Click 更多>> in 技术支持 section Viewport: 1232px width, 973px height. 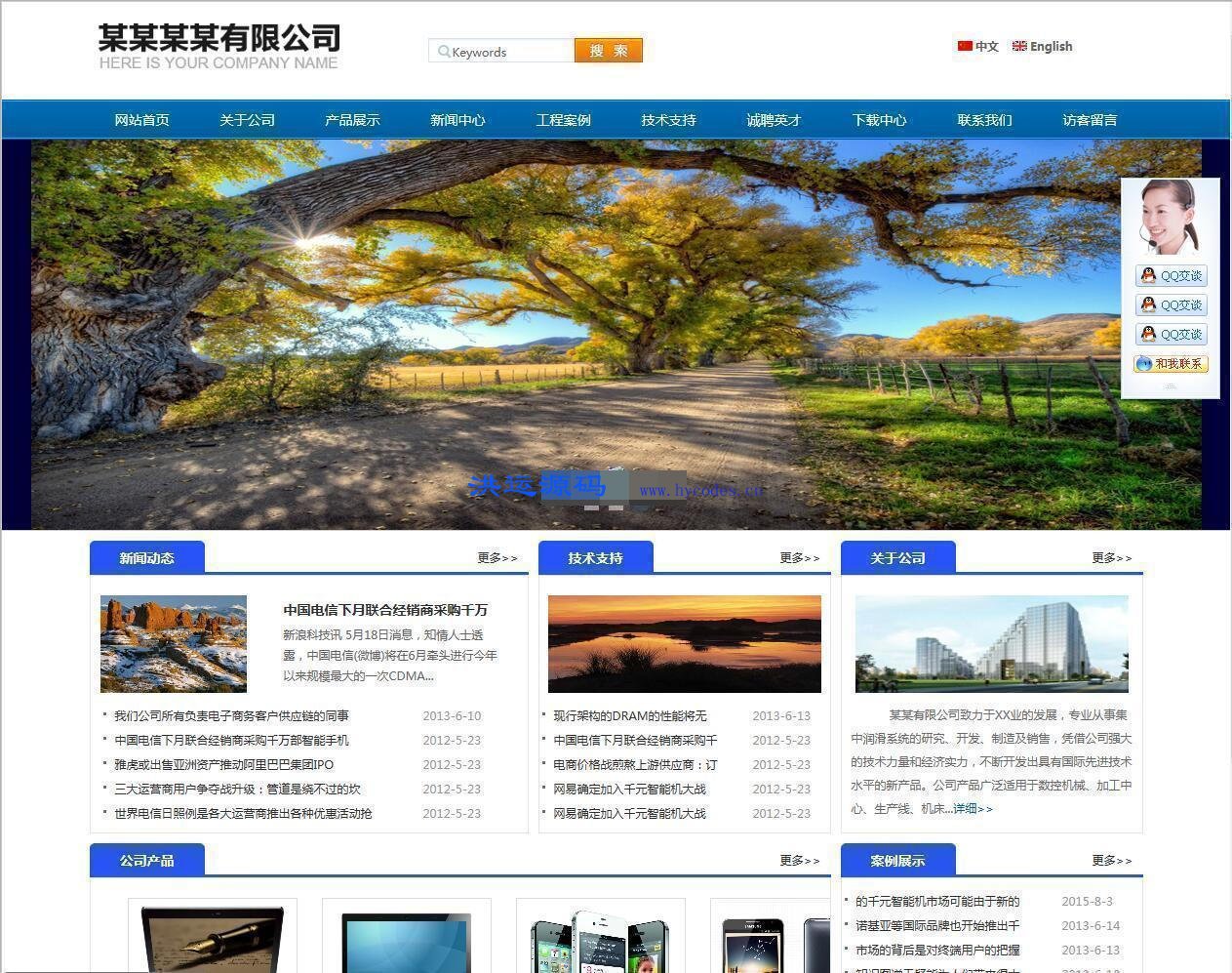coord(800,558)
